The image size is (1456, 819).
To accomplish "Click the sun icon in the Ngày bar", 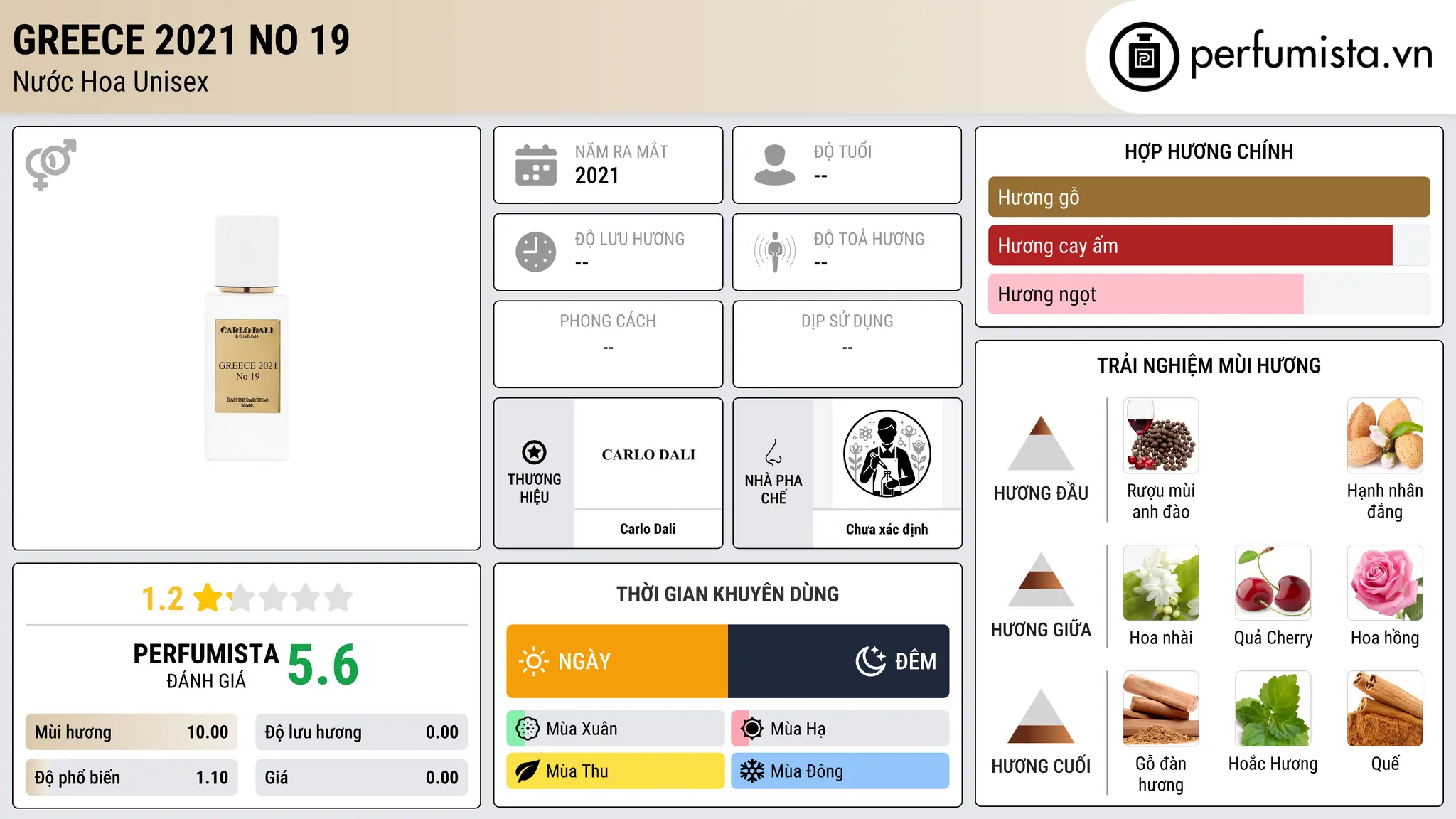I will tap(533, 661).
